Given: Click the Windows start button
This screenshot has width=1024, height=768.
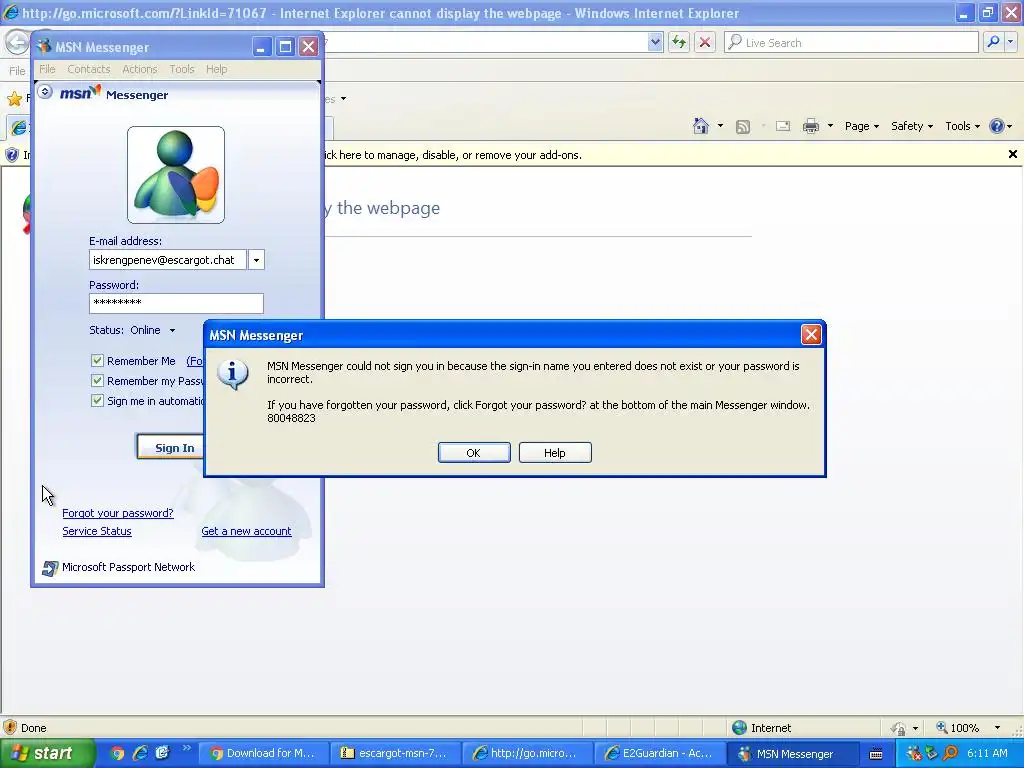Looking at the screenshot, I should click(x=47, y=753).
